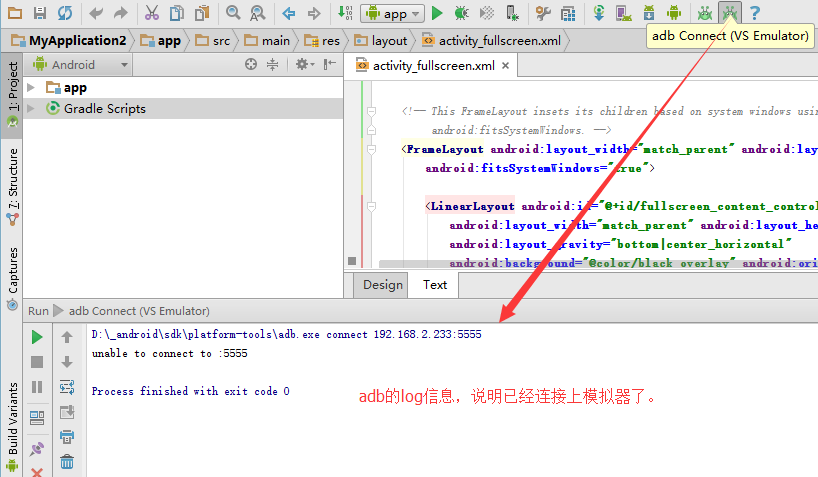Select Gradle Scripts in the project tree
The height and width of the screenshot is (477, 818).
pyautogui.click(x=95, y=109)
